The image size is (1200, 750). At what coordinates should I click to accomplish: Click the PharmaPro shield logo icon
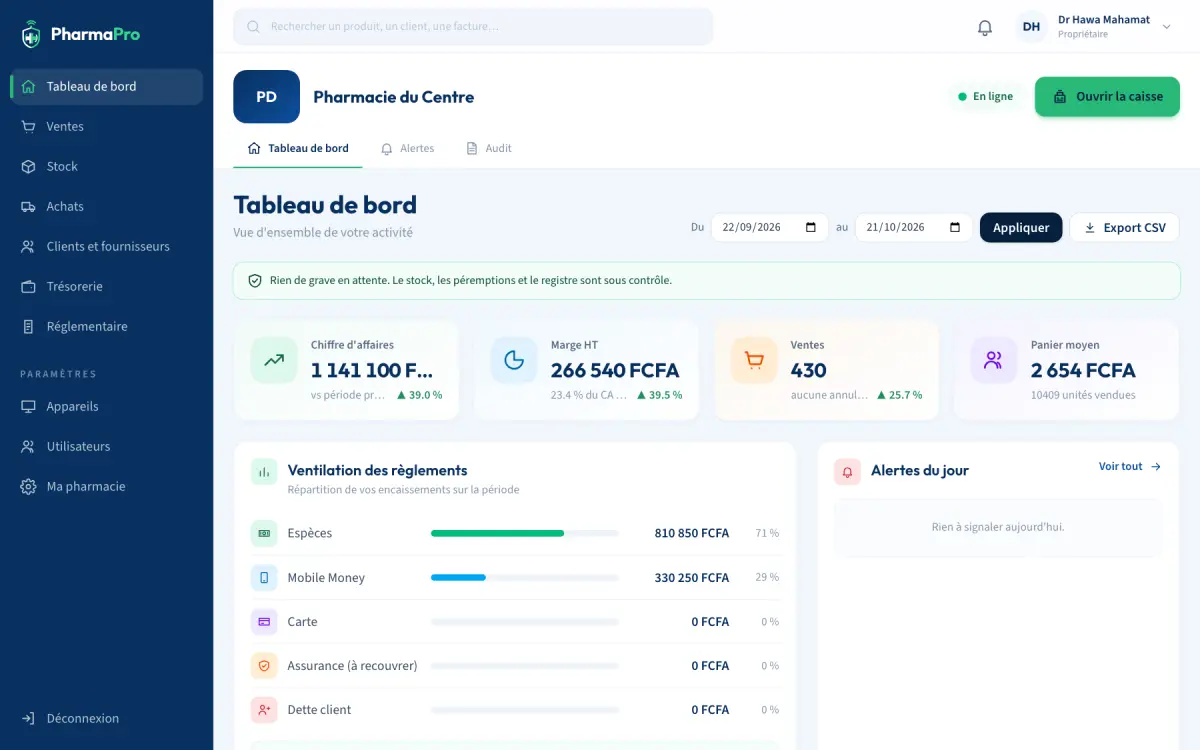(31, 35)
